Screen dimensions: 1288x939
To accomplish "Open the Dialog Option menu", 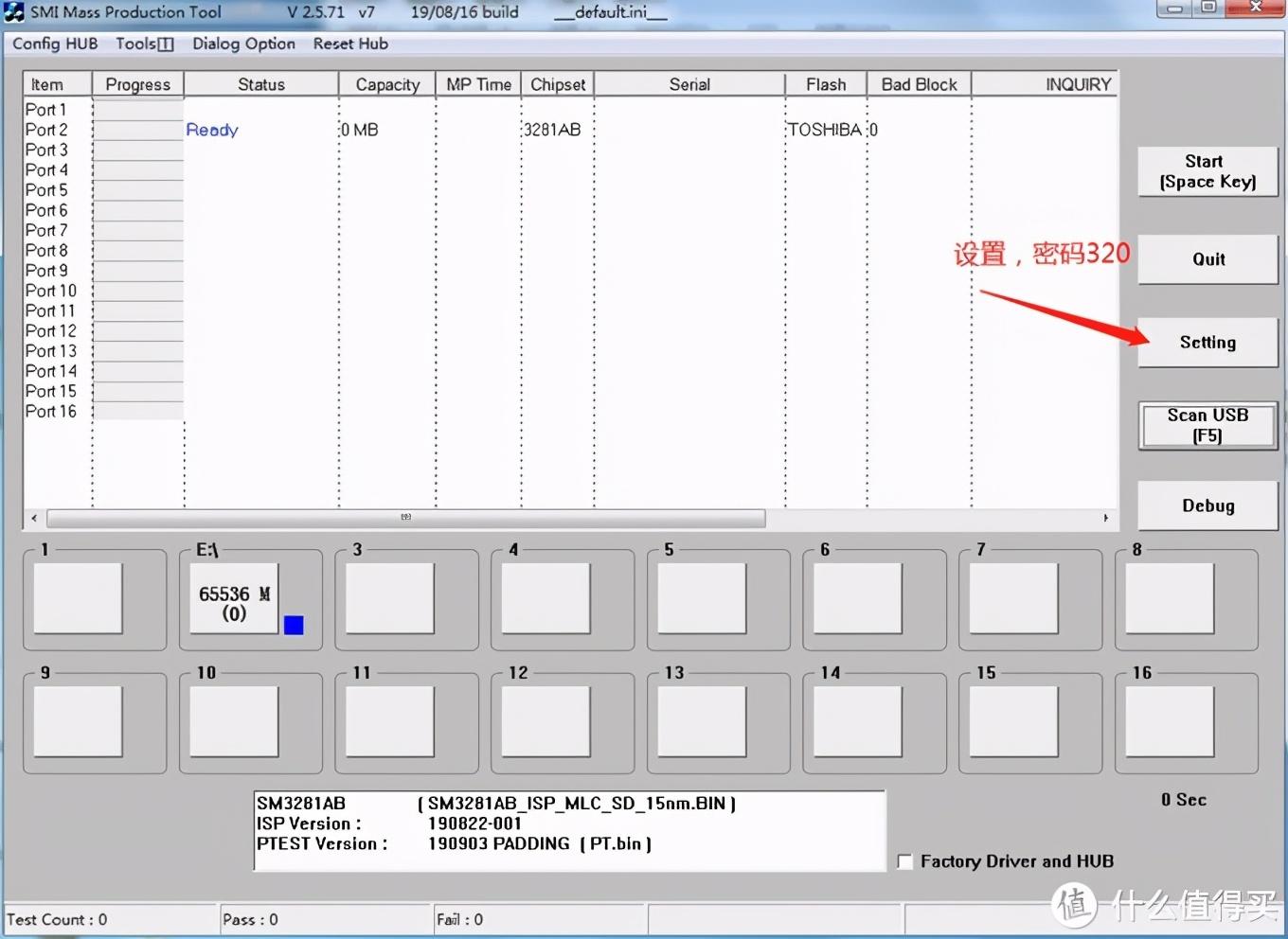I will coord(243,44).
